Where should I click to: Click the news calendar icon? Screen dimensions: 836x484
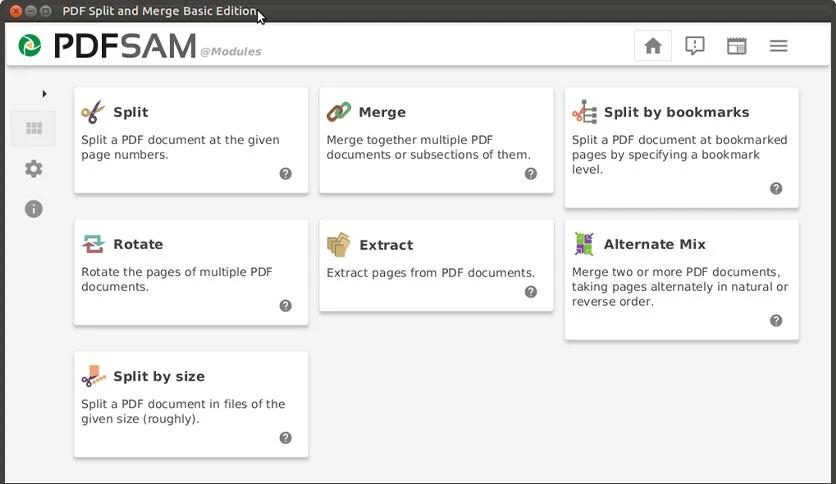(x=737, y=46)
